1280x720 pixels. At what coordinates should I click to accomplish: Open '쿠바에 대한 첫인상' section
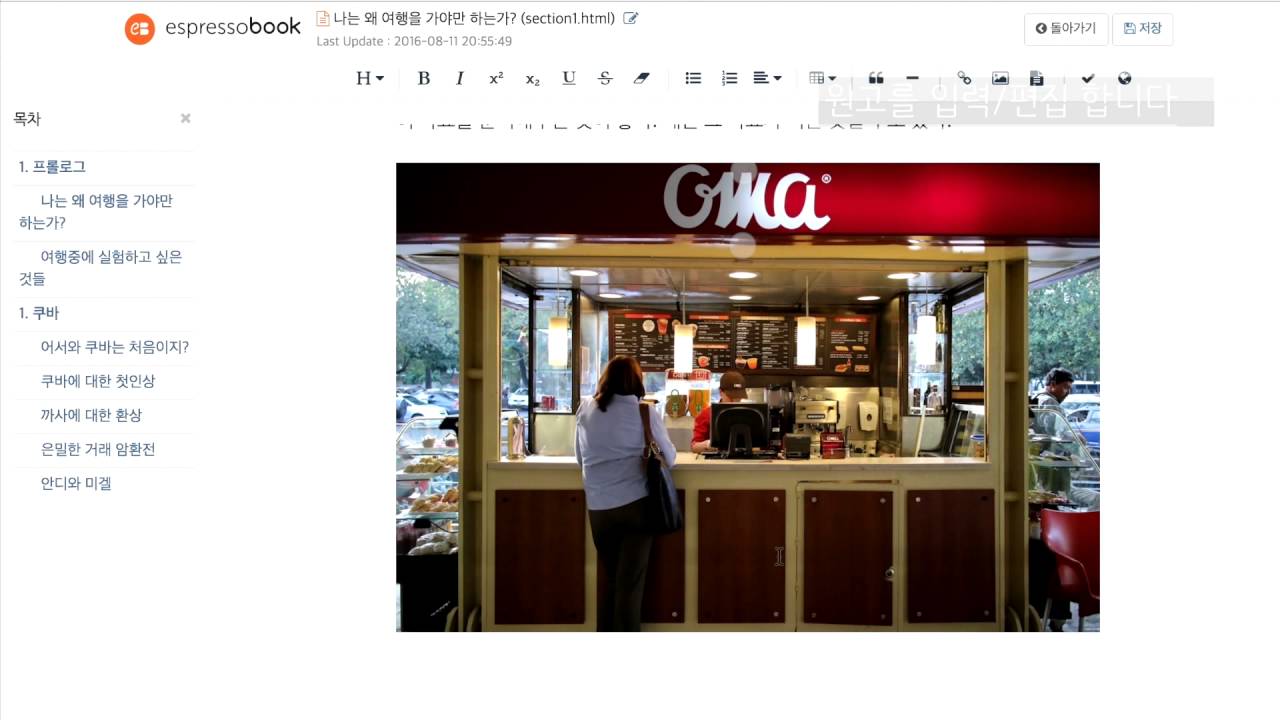pyautogui.click(x=98, y=381)
